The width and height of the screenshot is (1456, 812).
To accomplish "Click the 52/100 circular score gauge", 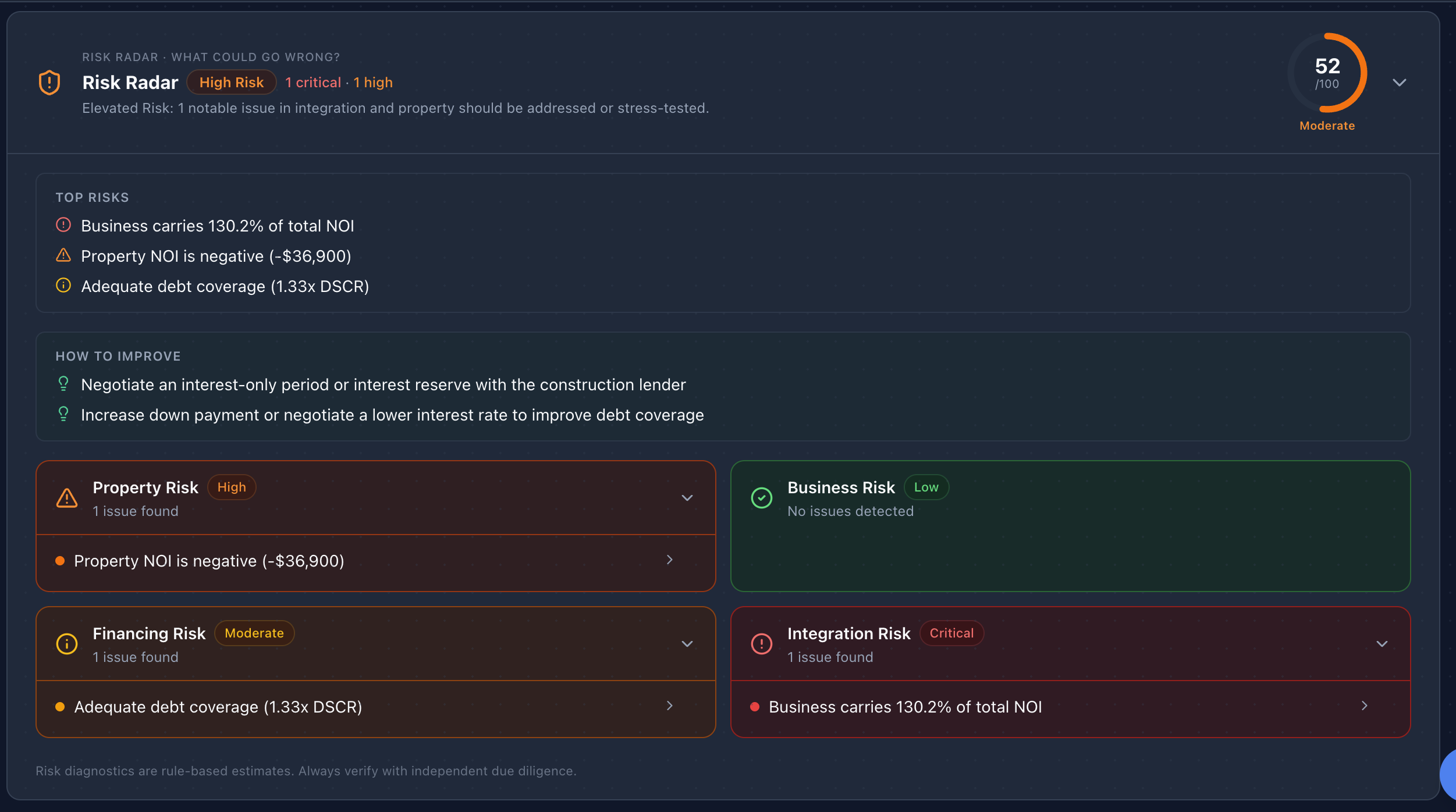I will click(1327, 73).
